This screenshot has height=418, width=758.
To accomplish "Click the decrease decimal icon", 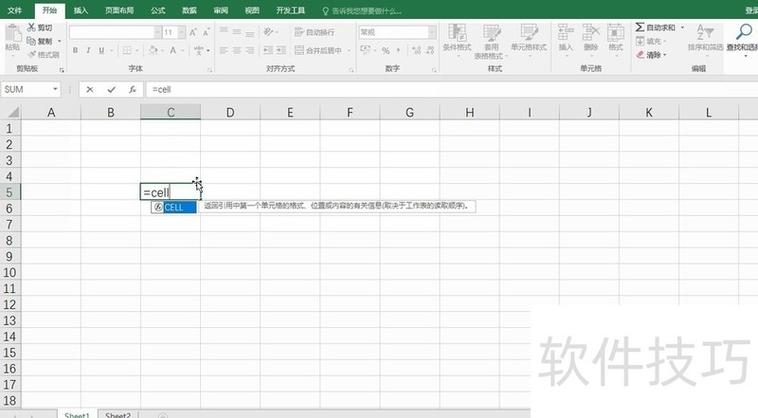I will [430, 50].
